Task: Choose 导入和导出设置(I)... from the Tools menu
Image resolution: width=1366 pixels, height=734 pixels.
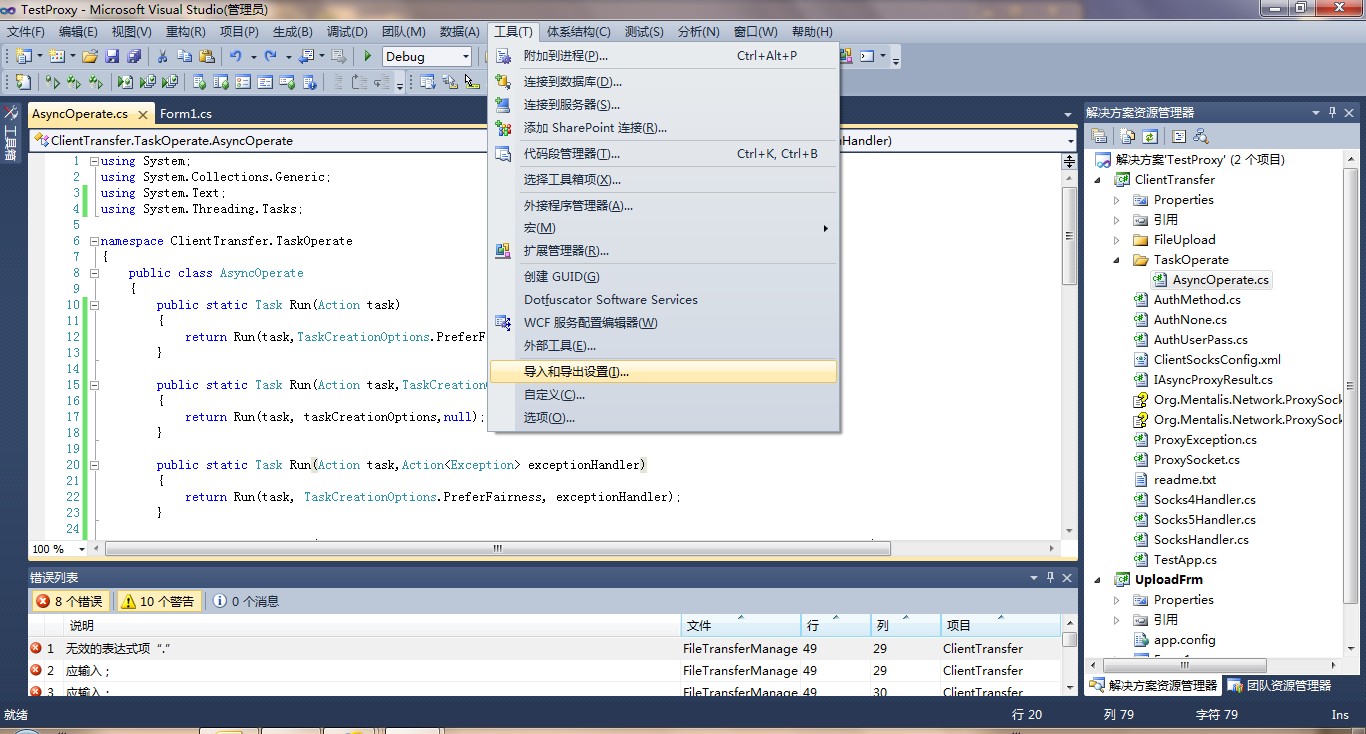Action: 663,372
